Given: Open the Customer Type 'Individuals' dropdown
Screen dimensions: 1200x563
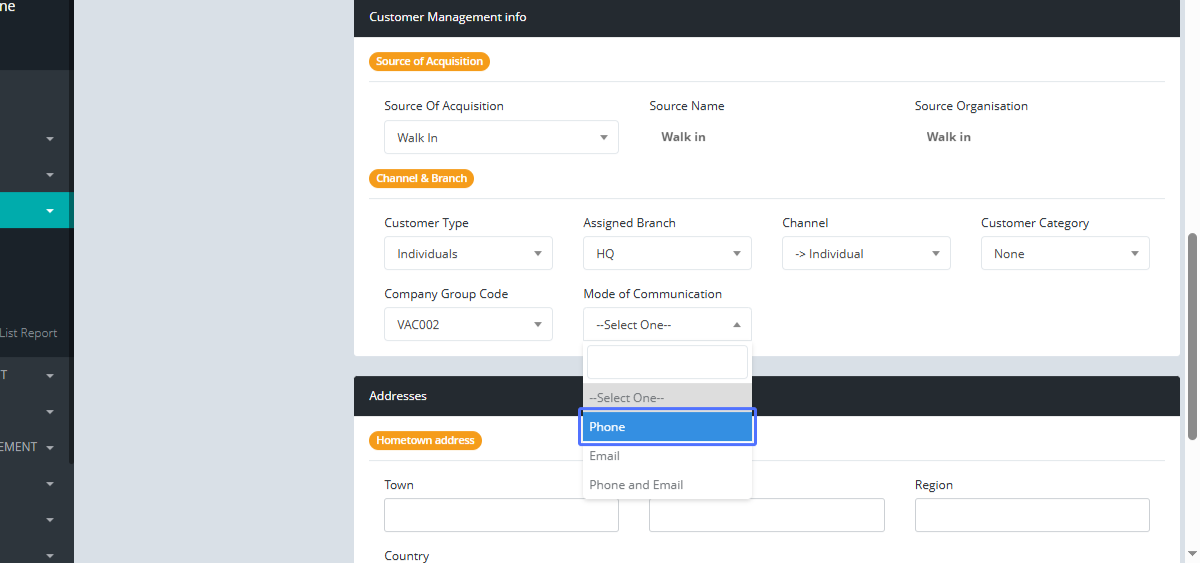Looking at the screenshot, I should tap(468, 254).
